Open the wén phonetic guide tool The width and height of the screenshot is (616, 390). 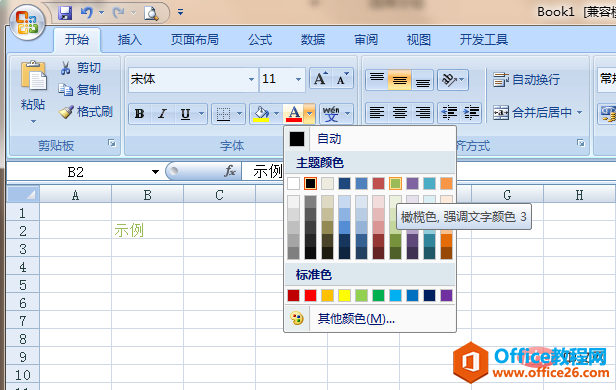332,114
